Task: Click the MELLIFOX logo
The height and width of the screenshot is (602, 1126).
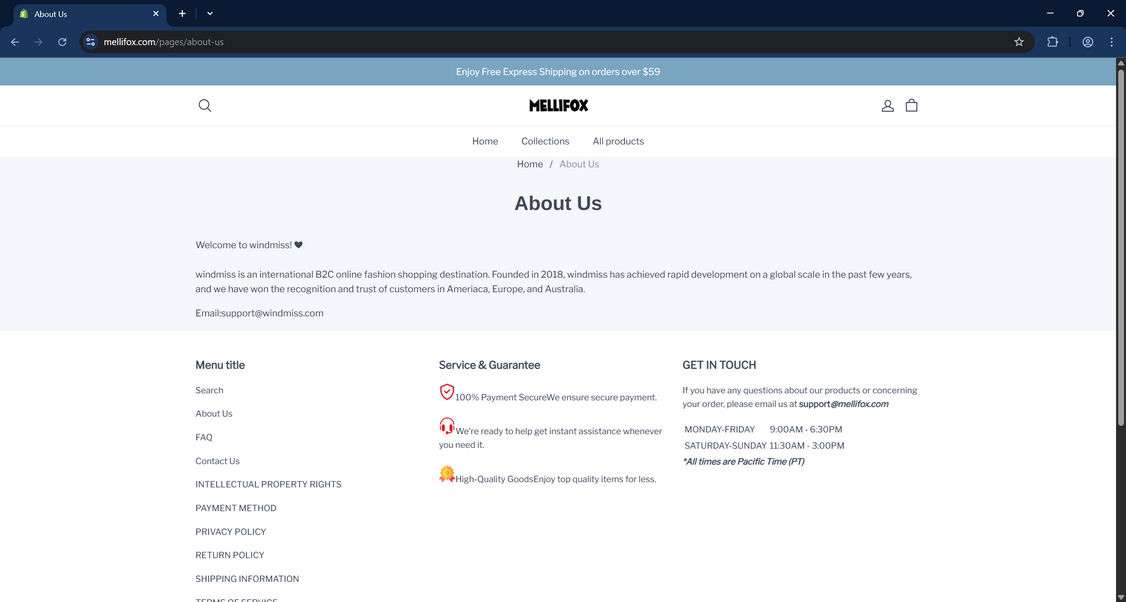Action: 558,106
